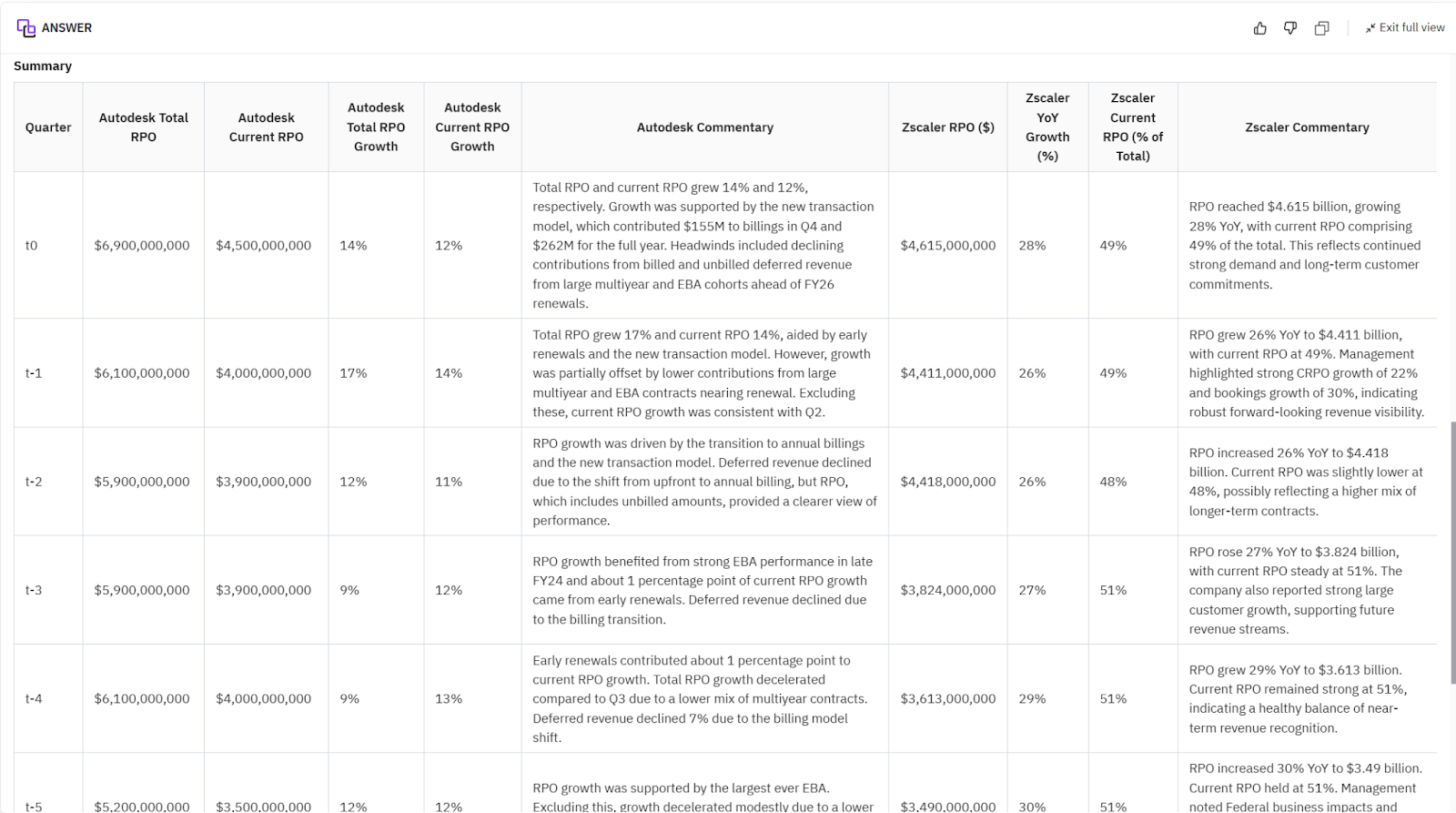This screenshot has width=1456, height=813.
Task: Select the t0 quarter cell
Action: point(32,246)
